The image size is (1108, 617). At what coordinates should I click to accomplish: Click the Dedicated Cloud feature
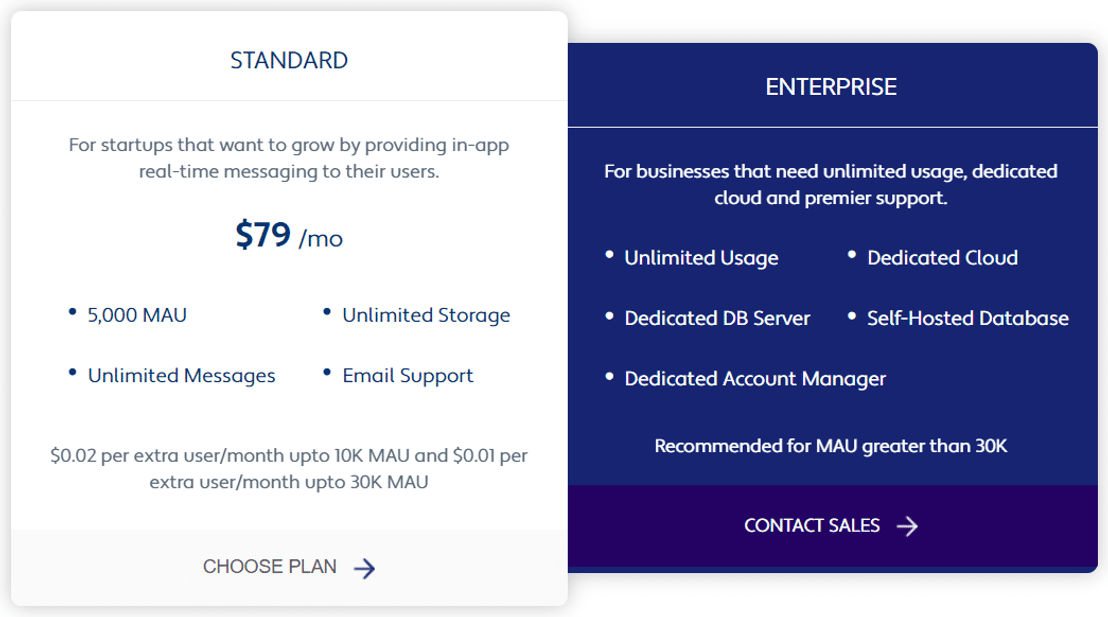click(943, 258)
